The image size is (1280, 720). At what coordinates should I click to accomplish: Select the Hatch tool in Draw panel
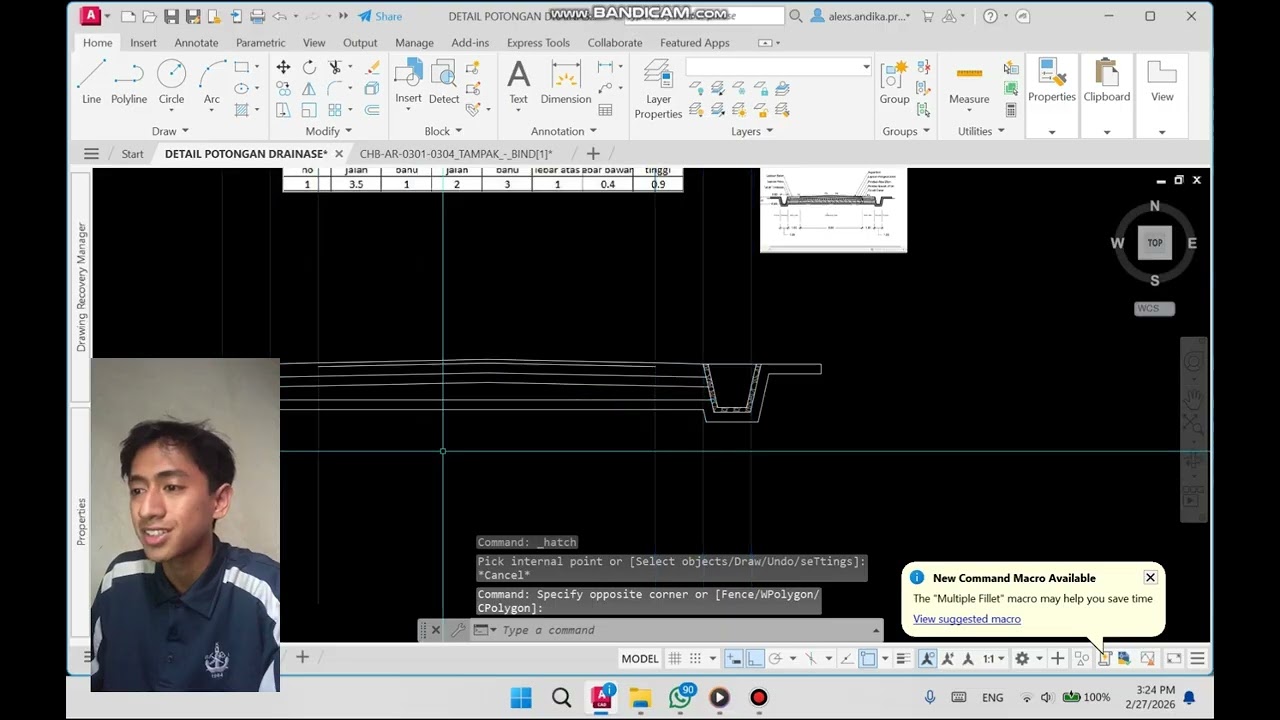tap(241, 110)
